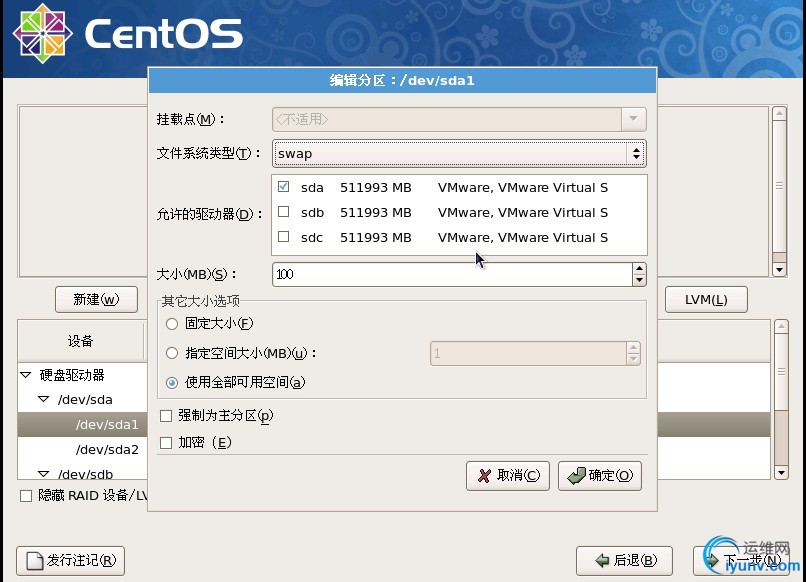This screenshot has width=806, height=582.
Task: Click the document icon on 发行注记 button
Action: 35,560
